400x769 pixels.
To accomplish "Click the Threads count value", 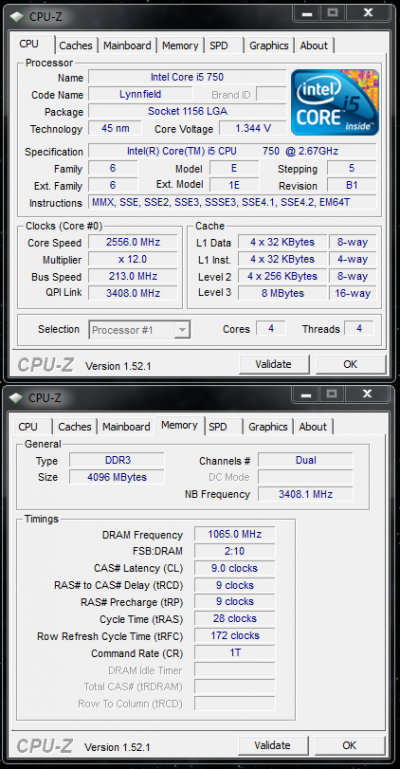I will point(359,329).
